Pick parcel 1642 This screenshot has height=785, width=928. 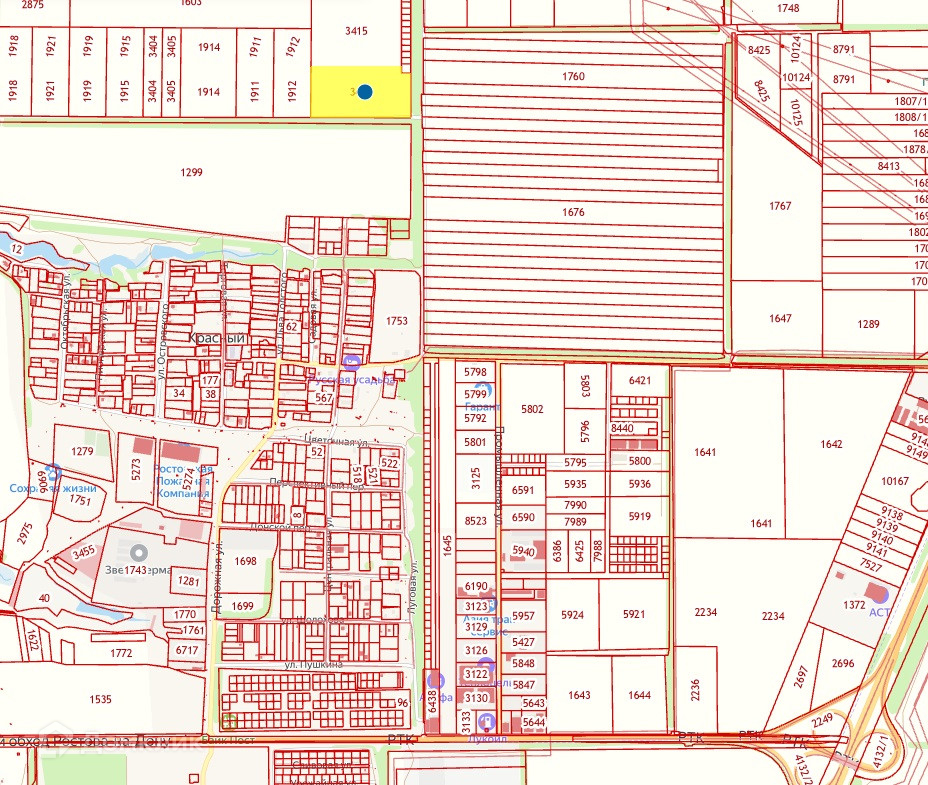[x=831, y=444]
